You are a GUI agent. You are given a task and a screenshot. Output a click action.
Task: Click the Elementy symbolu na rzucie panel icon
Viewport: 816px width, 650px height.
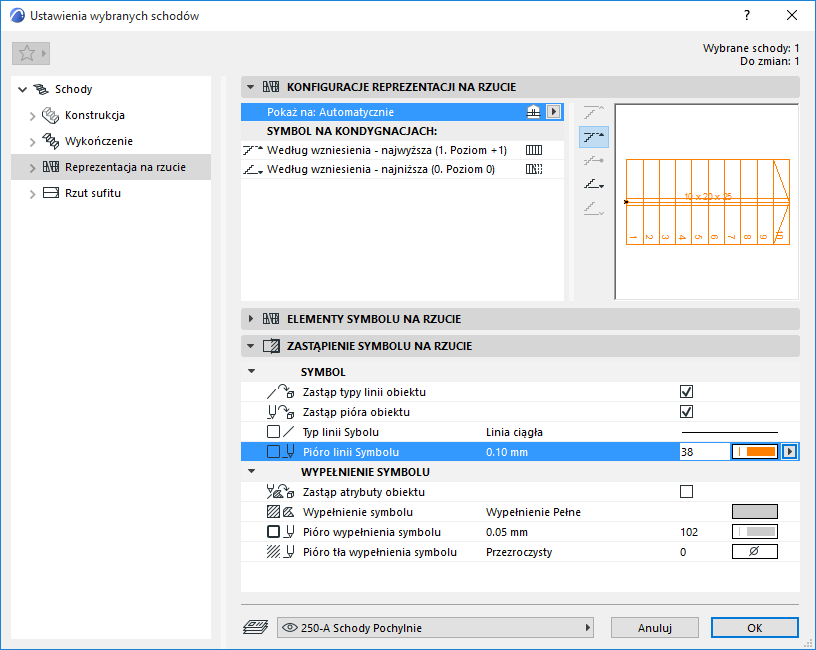click(271, 319)
